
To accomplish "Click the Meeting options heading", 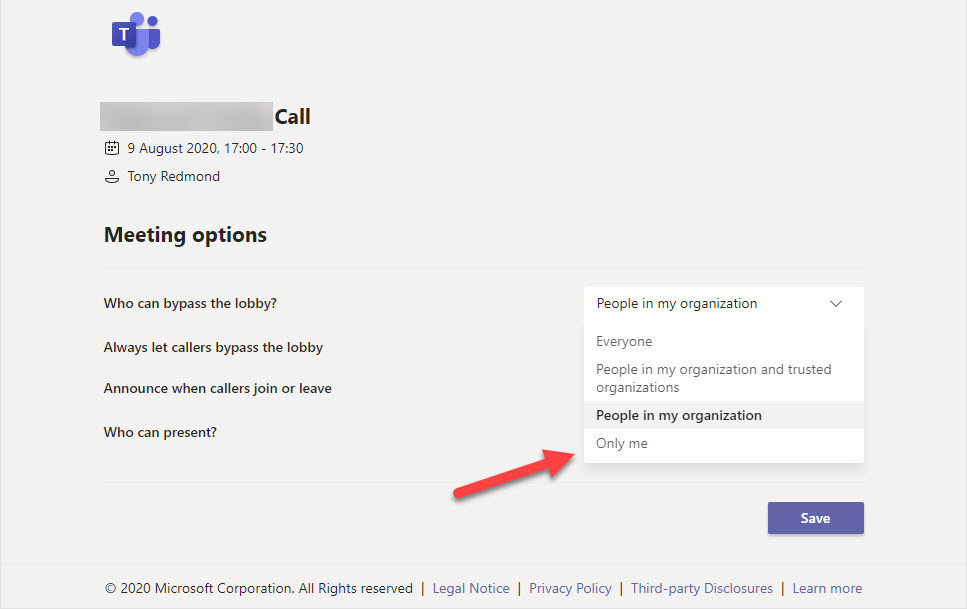I will tap(185, 236).
